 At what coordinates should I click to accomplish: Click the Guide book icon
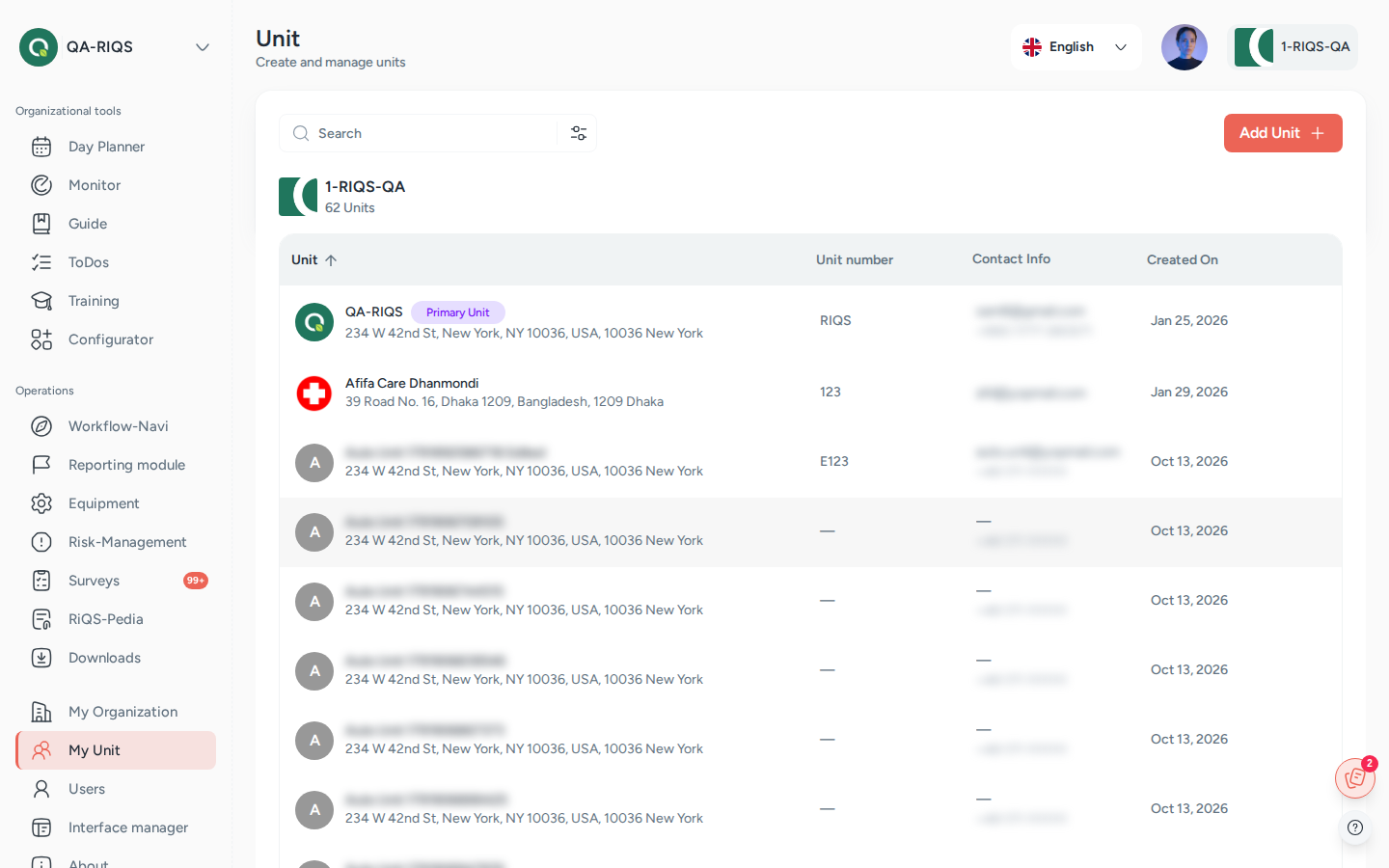click(x=41, y=224)
